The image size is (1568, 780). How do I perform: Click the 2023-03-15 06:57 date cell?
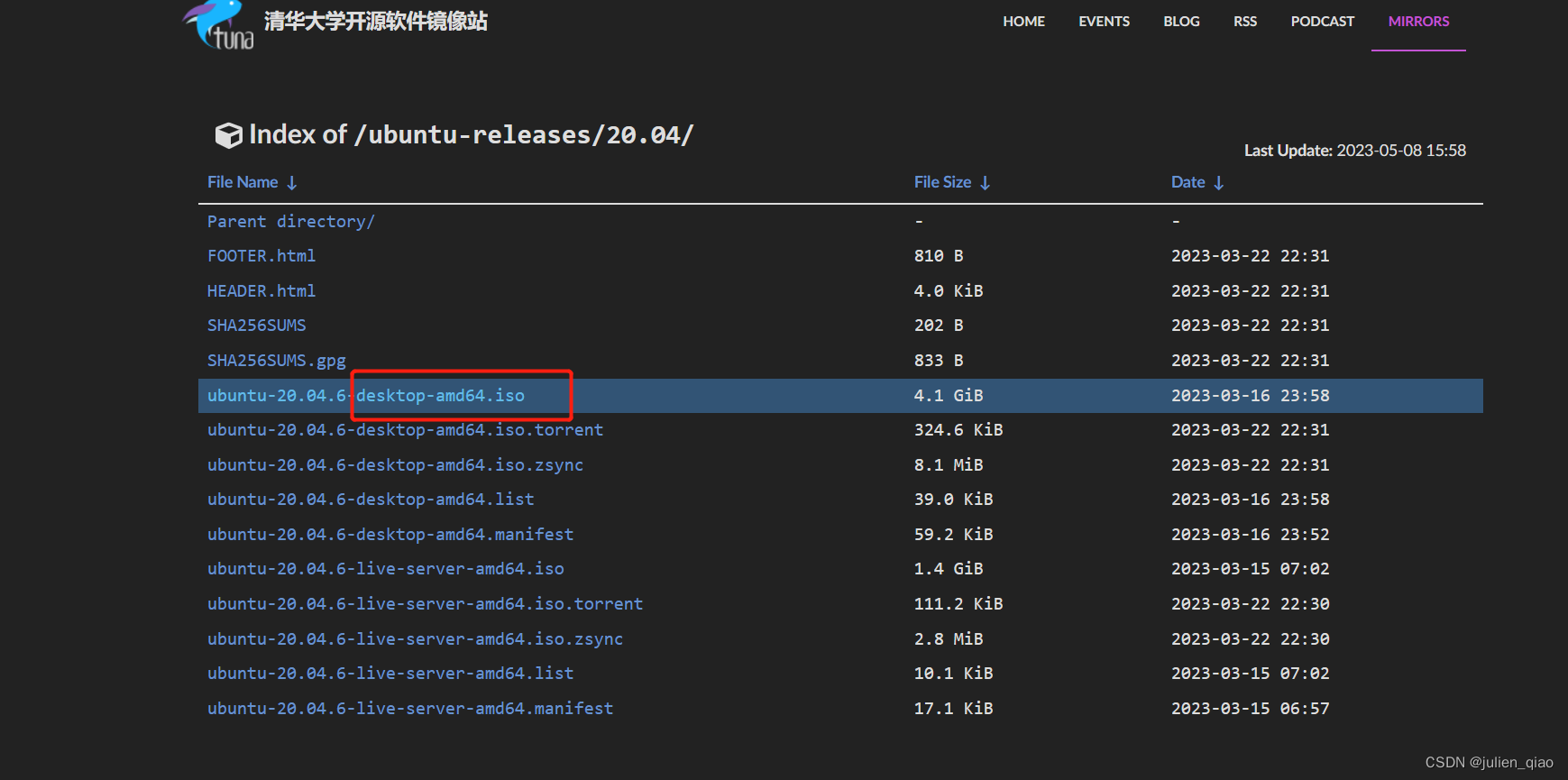pos(1250,709)
